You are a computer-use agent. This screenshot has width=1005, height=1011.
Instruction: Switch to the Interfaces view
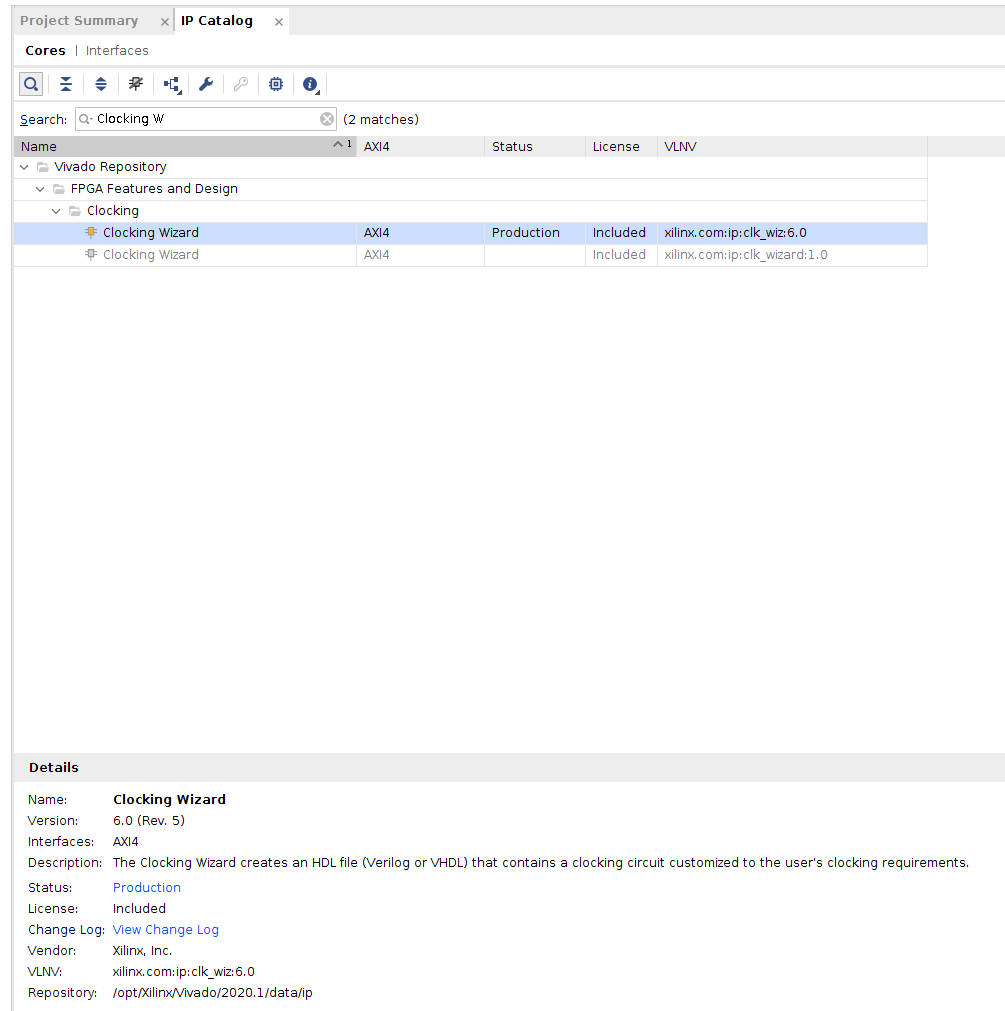117,51
